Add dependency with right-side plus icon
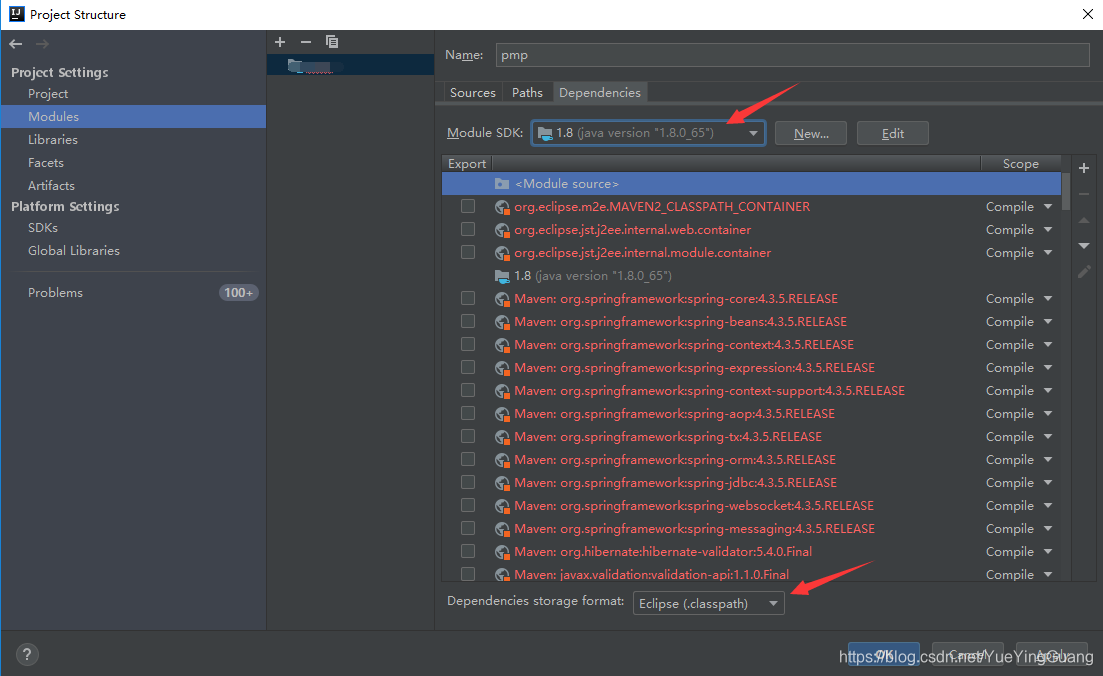This screenshot has width=1103, height=676. pyautogui.click(x=1084, y=168)
